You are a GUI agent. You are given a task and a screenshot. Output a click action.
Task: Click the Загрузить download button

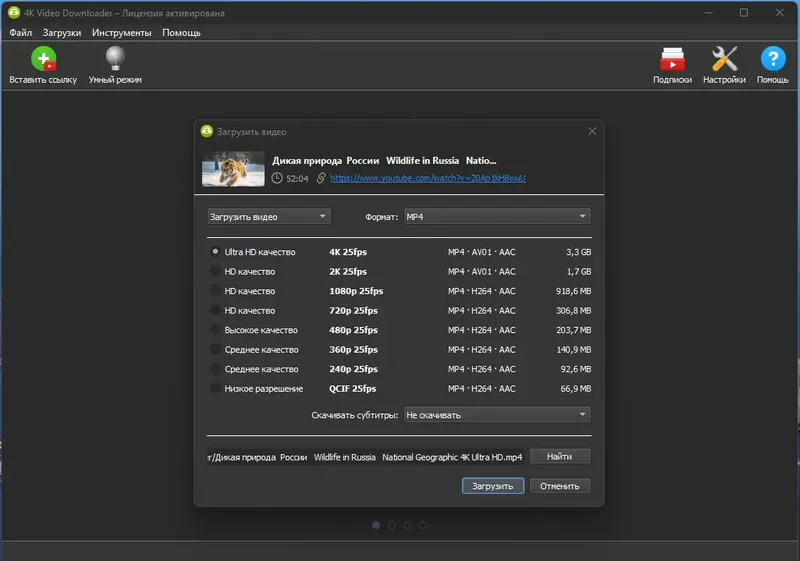coord(493,486)
